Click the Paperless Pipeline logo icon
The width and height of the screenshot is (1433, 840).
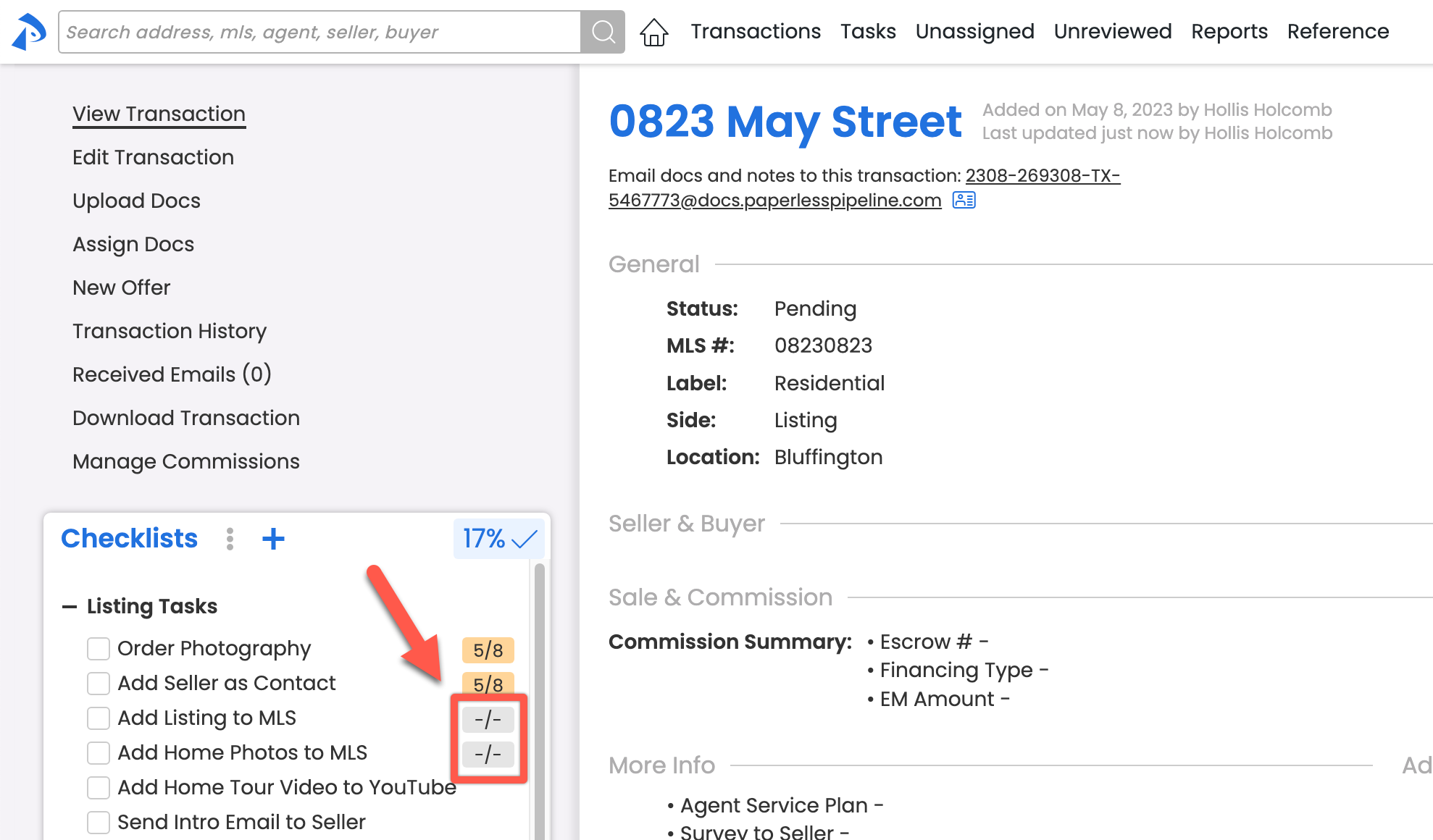(x=29, y=32)
